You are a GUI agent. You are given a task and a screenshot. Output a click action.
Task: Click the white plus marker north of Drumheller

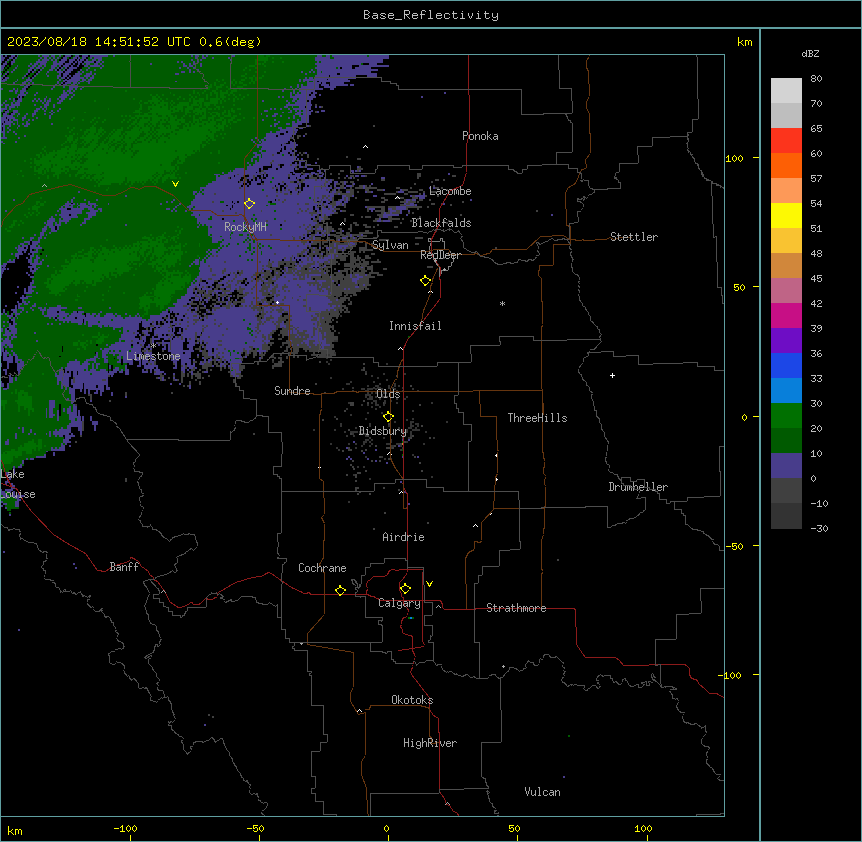click(x=612, y=375)
